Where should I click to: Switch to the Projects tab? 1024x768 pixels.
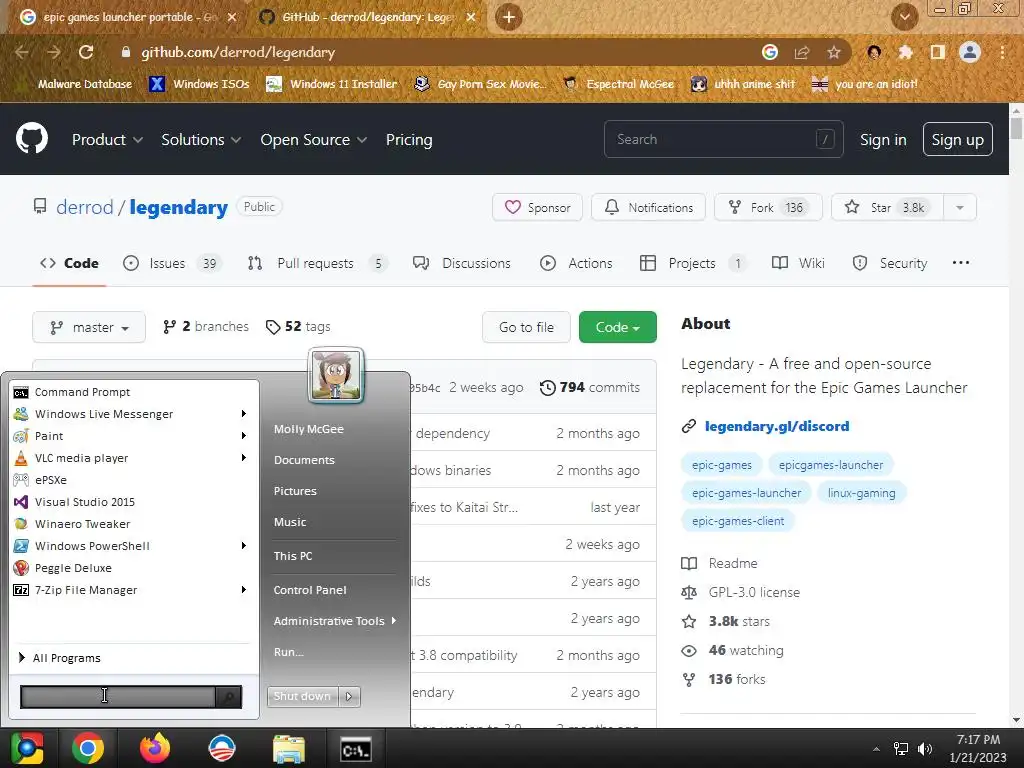point(692,263)
